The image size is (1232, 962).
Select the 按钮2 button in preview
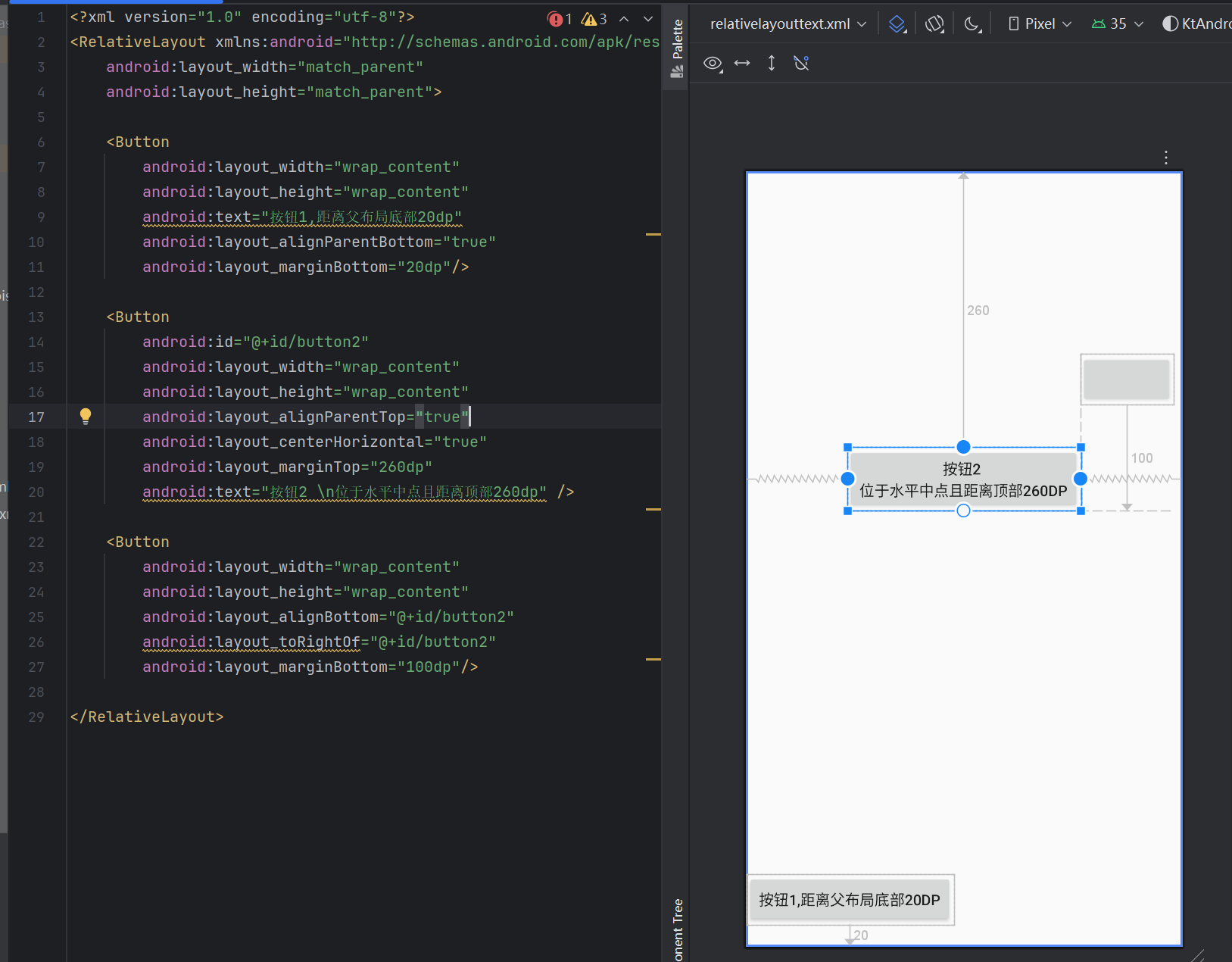963,479
